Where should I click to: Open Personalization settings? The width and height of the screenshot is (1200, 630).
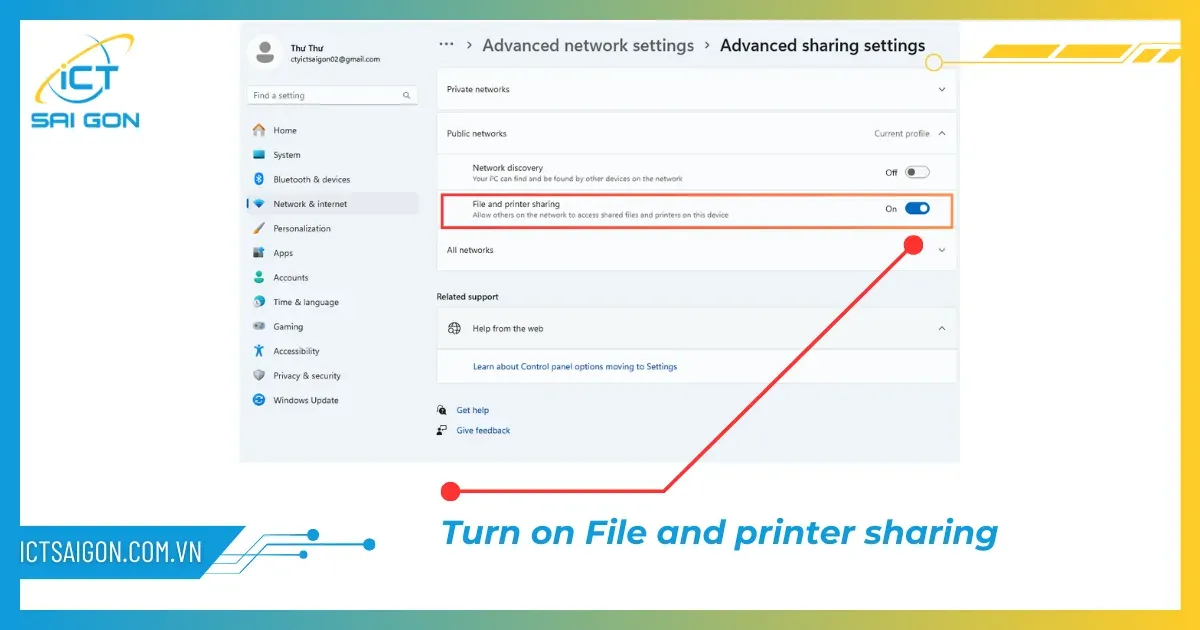[x=302, y=228]
